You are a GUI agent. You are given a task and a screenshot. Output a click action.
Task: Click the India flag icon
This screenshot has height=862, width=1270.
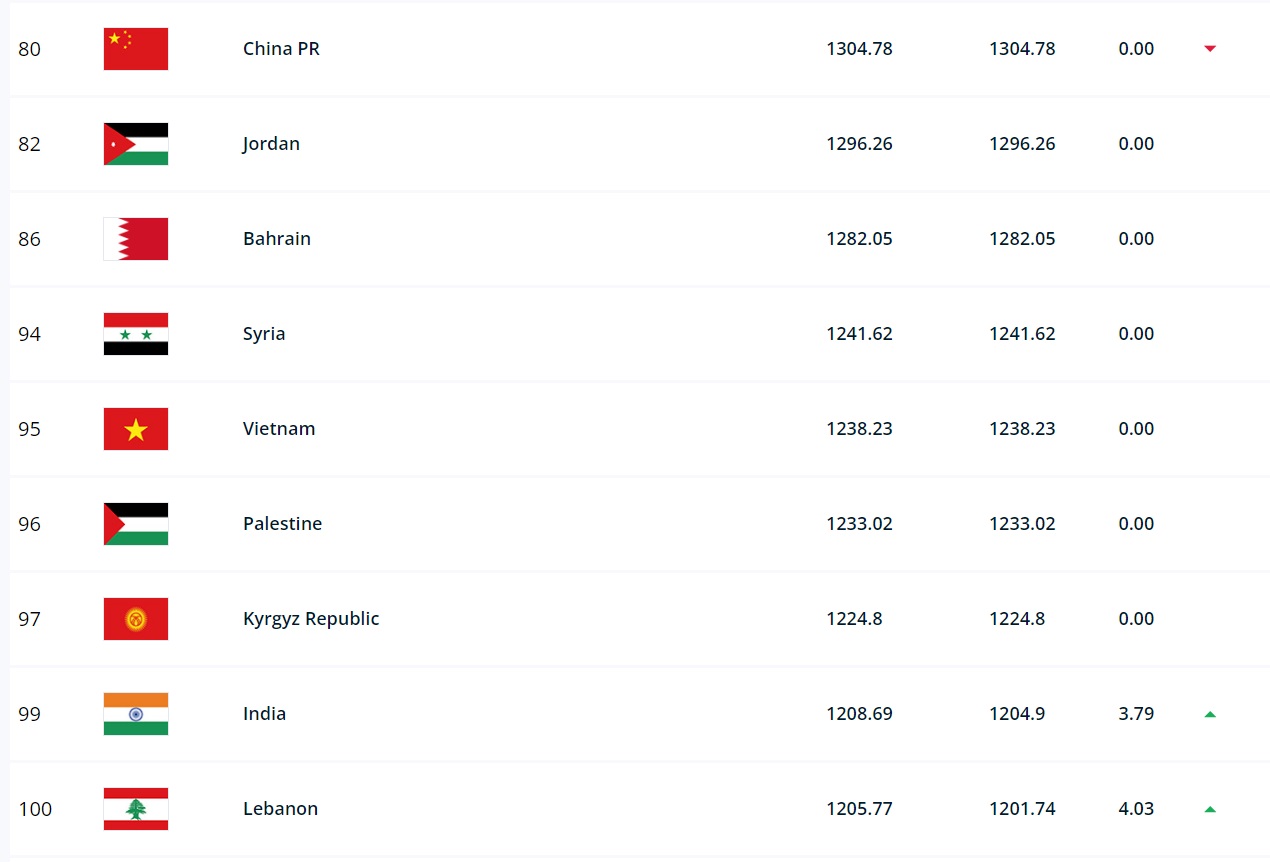tap(136, 714)
